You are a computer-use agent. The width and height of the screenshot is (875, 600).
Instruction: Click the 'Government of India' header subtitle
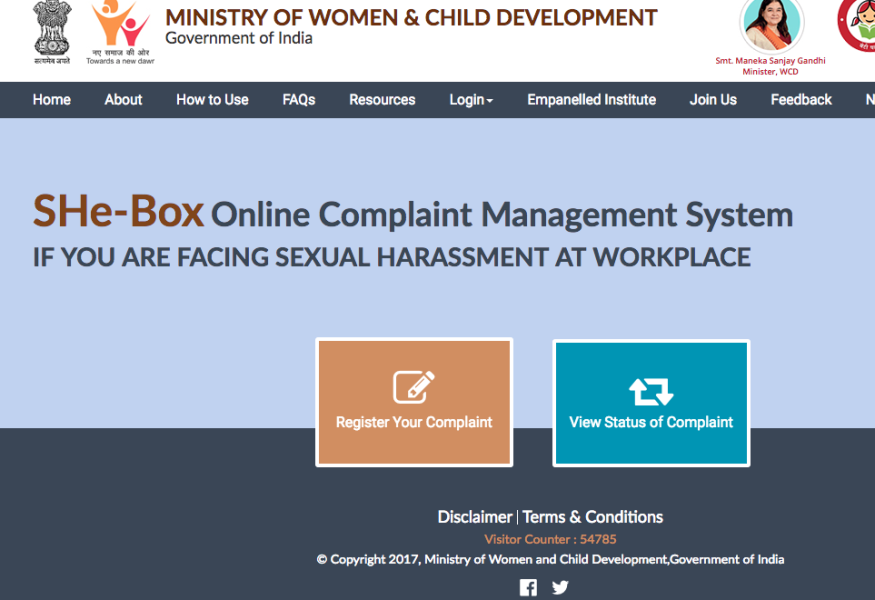tap(239, 39)
